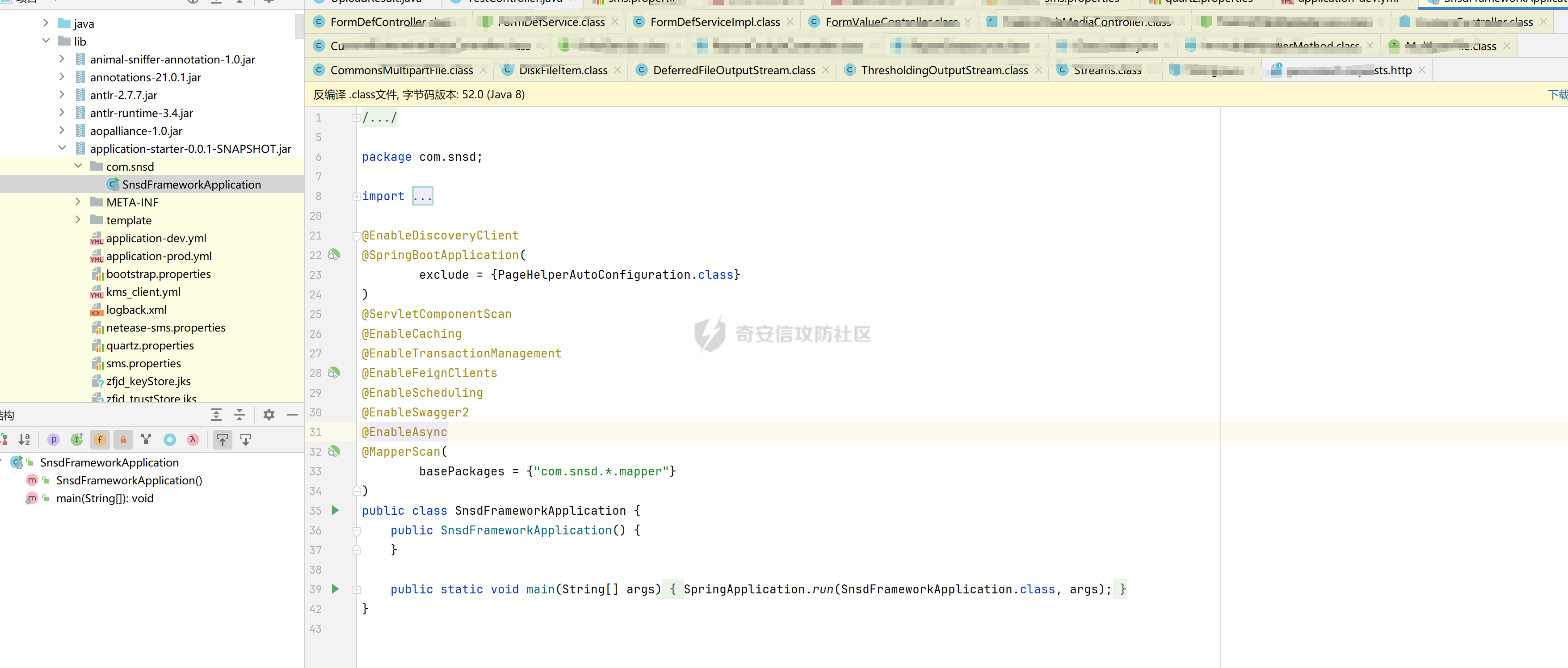Click the show lambdas icon
Viewport: 1568px width, 668px height.
pyautogui.click(x=193, y=440)
